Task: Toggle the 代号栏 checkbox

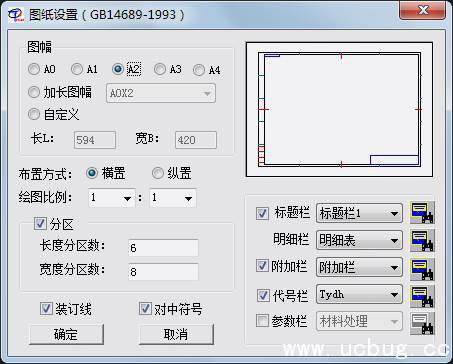Action: [x=263, y=295]
